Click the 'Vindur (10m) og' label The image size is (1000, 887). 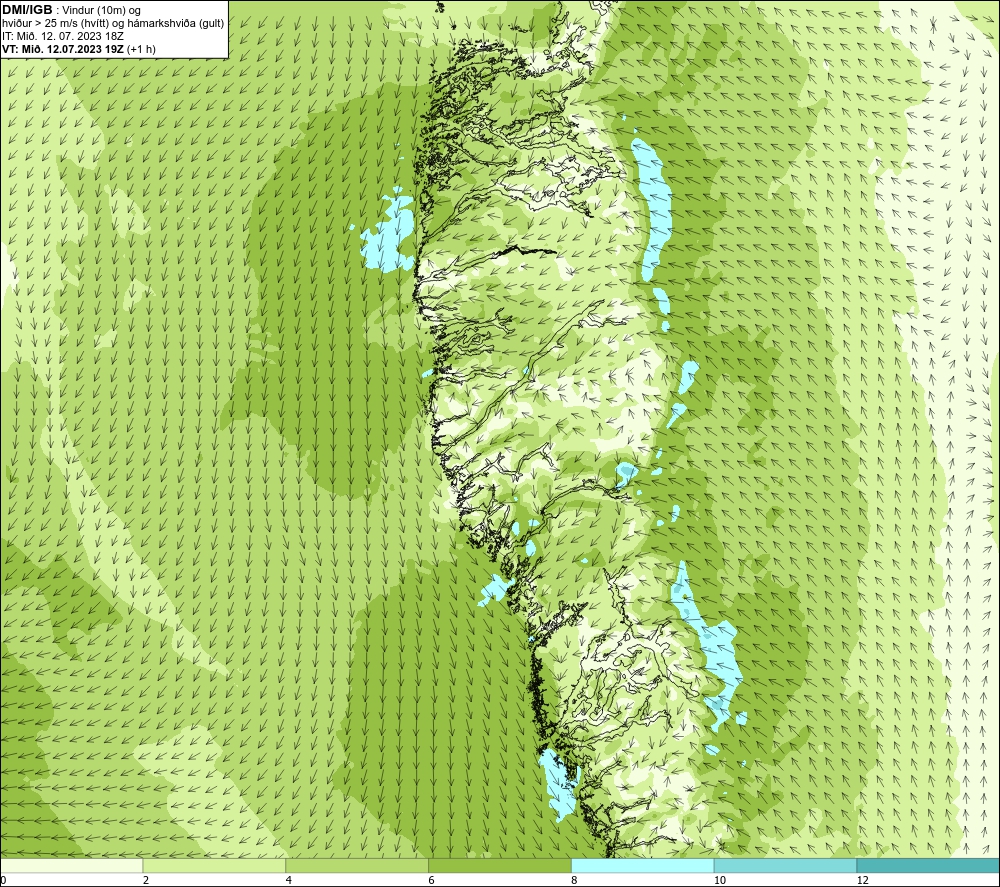tap(101, 11)
